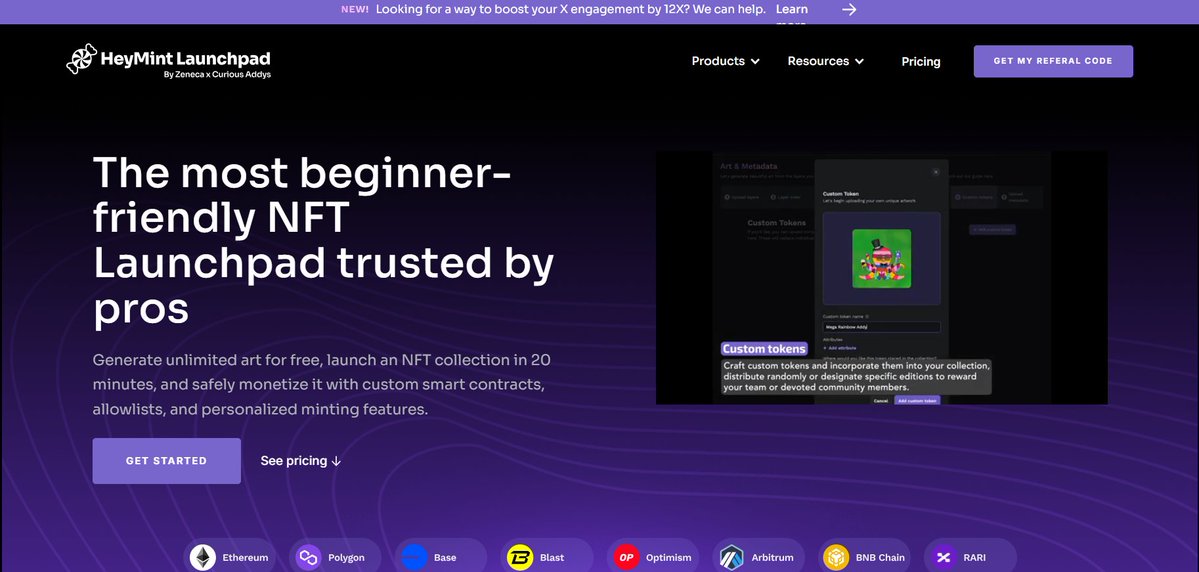Click the Optimism chain icon
This screenshot has height=572, width=1199.
626,557
